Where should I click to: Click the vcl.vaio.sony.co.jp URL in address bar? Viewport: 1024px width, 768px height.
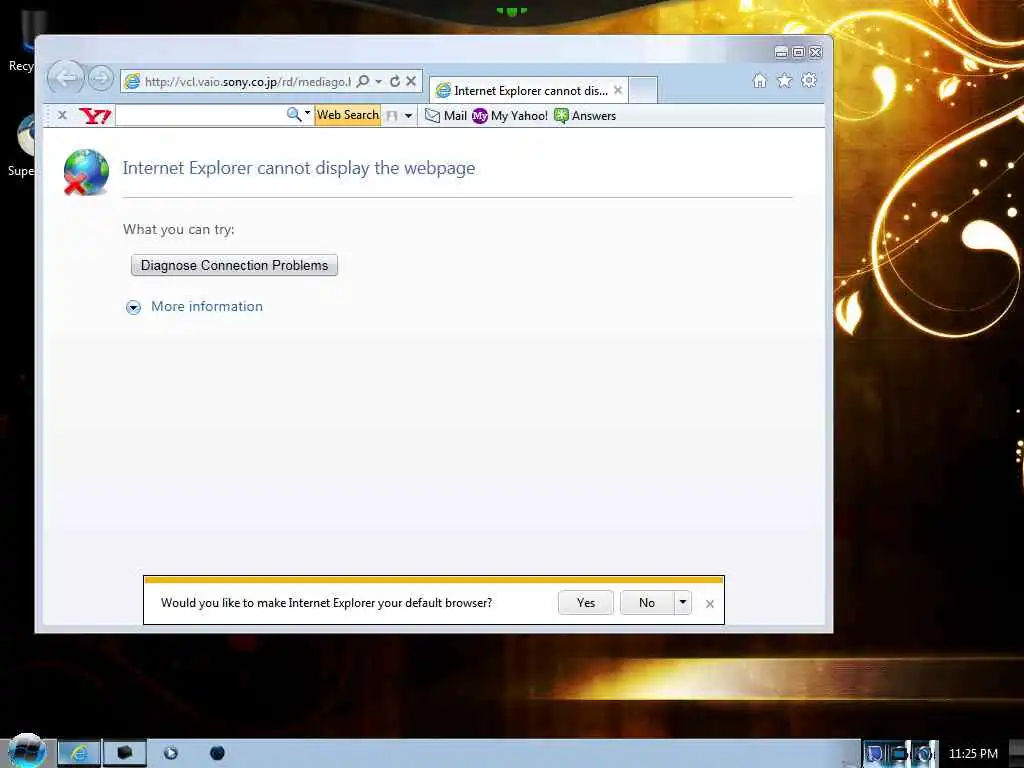point(247,82)
